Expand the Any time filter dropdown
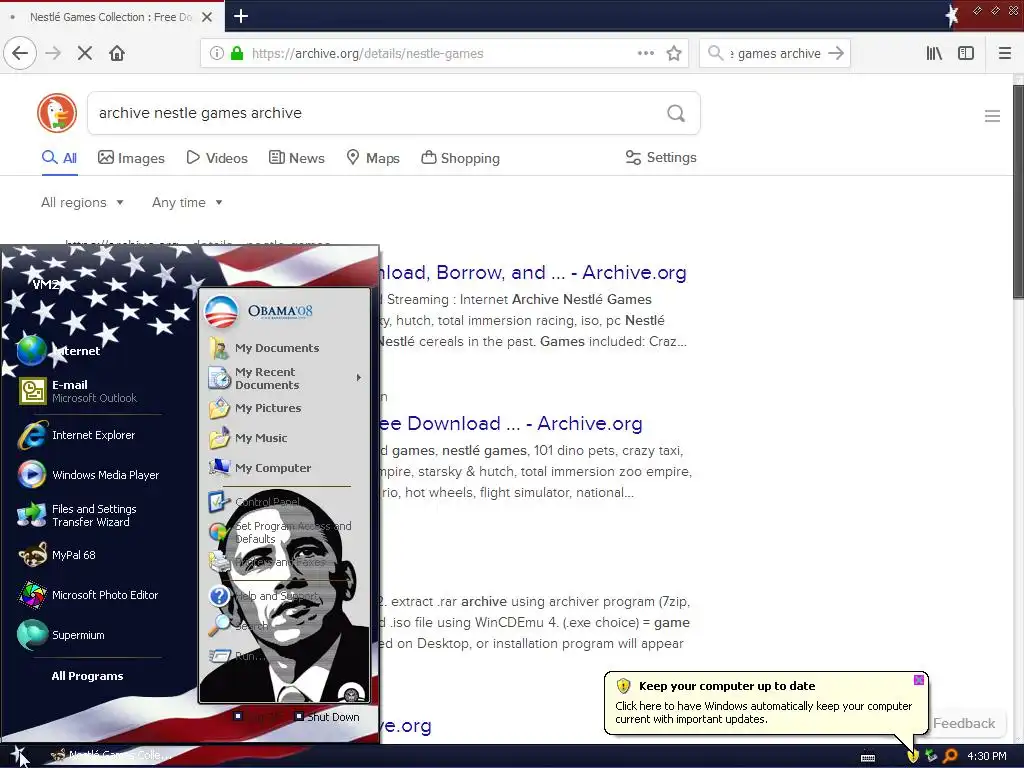This screenshot has height=768, width=1024. 187,202
